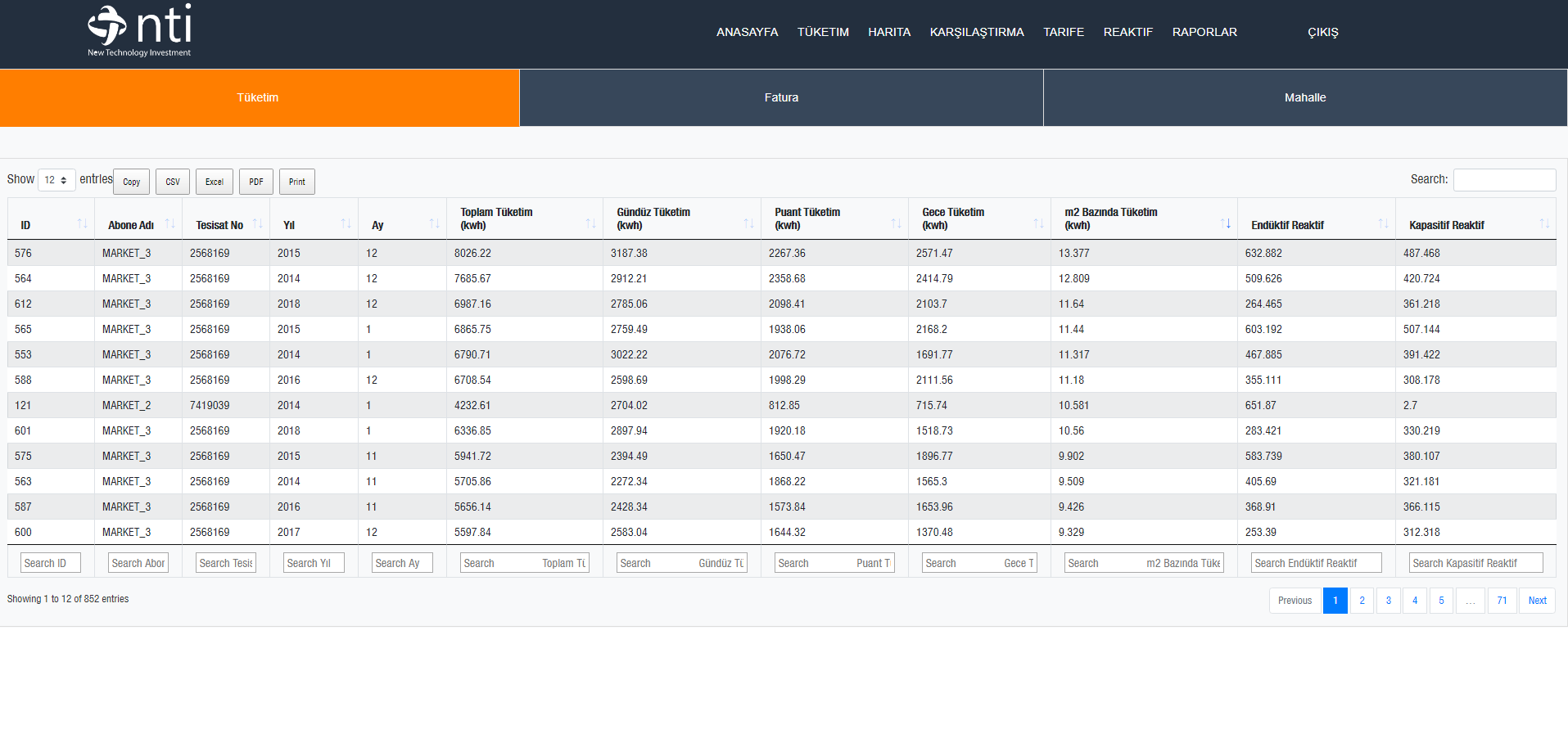Click the Search Ay filter field
1568x734 pixels.
[x=402, y=563]
